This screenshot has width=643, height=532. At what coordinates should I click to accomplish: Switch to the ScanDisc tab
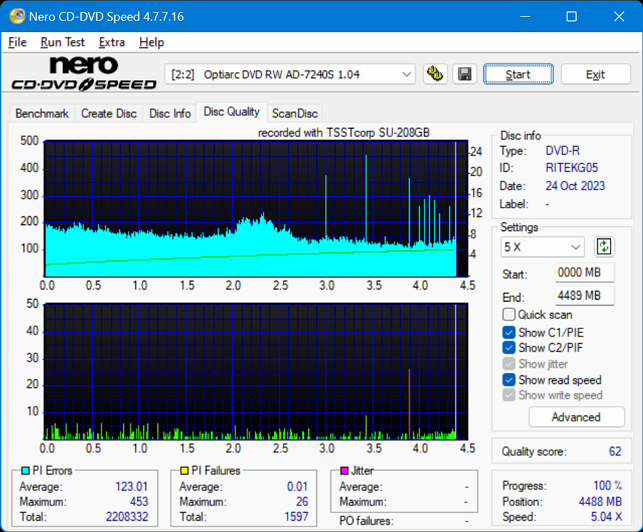tap(295, 113)
